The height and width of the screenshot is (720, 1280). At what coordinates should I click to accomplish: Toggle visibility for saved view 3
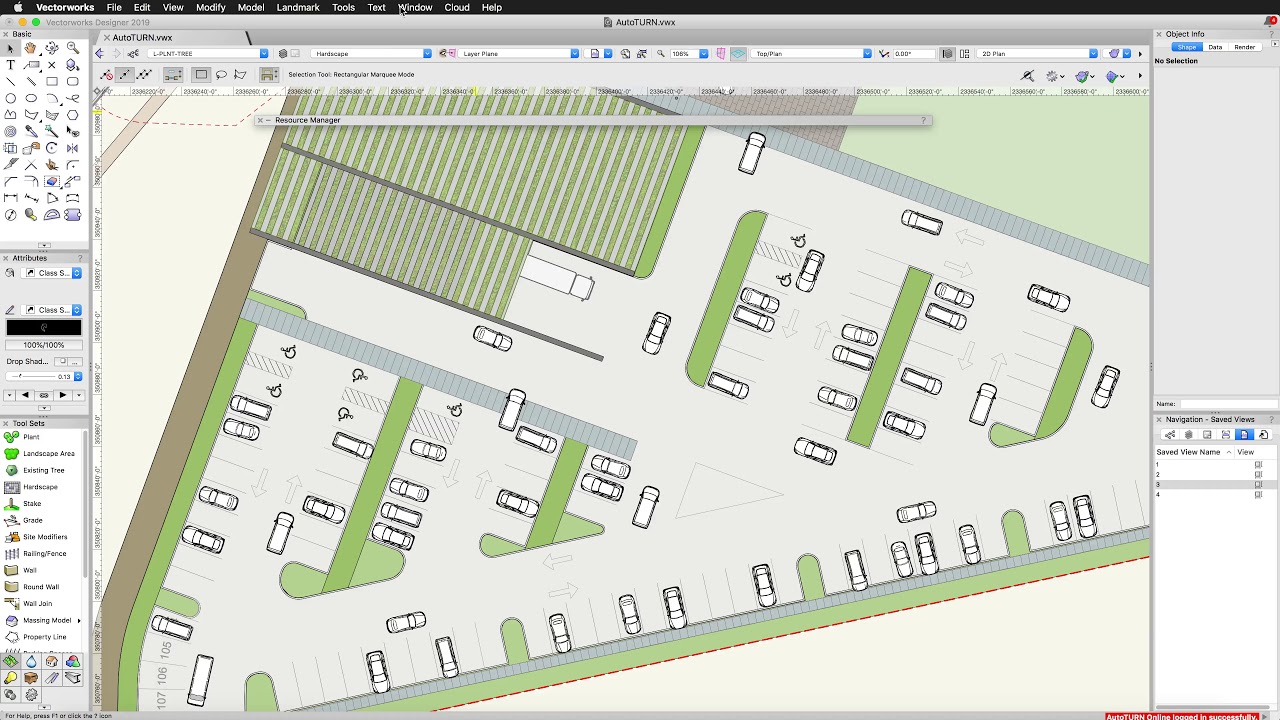(x=1258, y=484)
